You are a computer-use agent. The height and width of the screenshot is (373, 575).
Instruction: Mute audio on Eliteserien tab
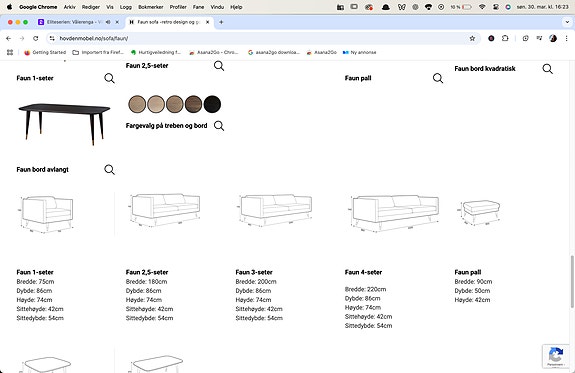108,22
